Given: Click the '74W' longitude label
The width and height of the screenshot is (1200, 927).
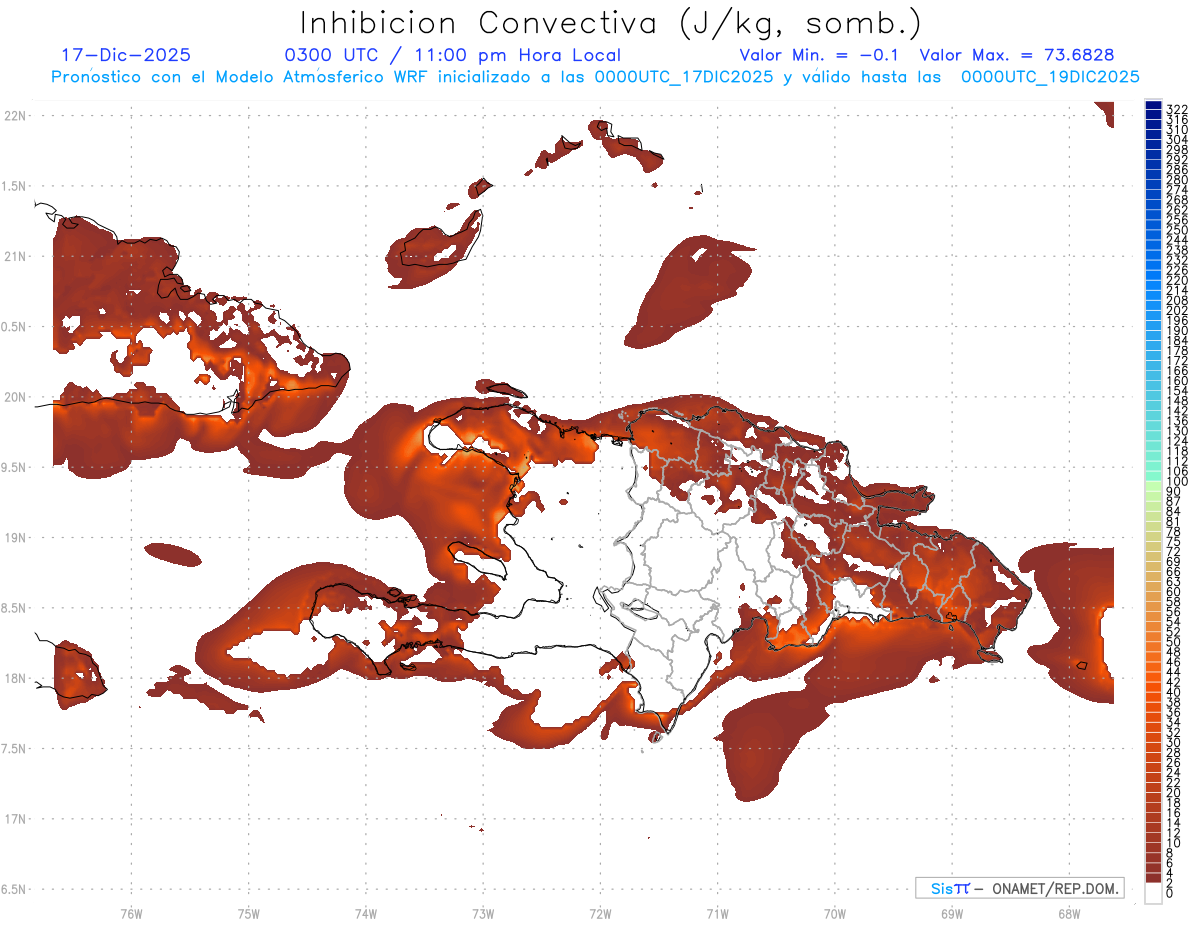Looking at the screenshot, I should (x=365, y=913).
